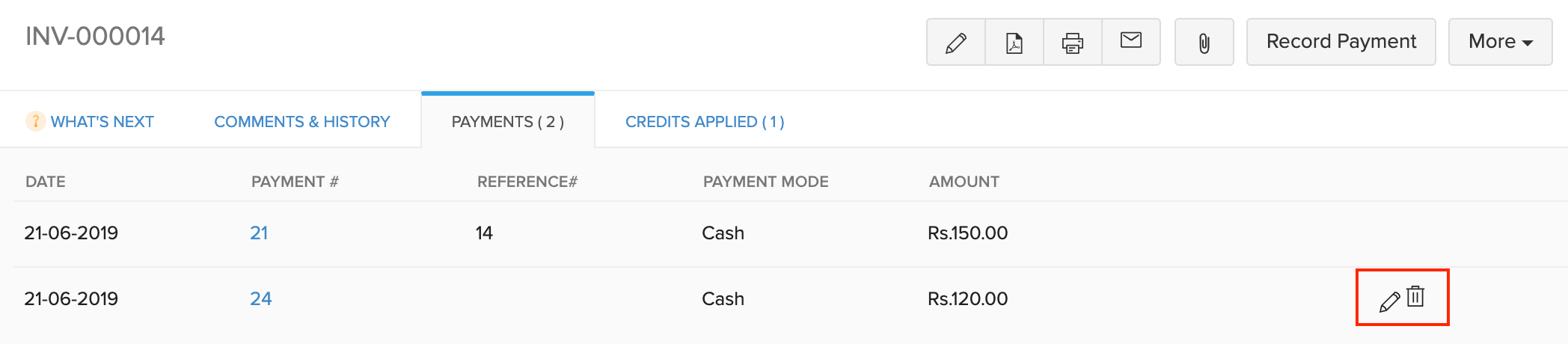1568x344 pixels.
Task: Click the edit invoice pencil icon in toolbar
Action: coord(955,43)
